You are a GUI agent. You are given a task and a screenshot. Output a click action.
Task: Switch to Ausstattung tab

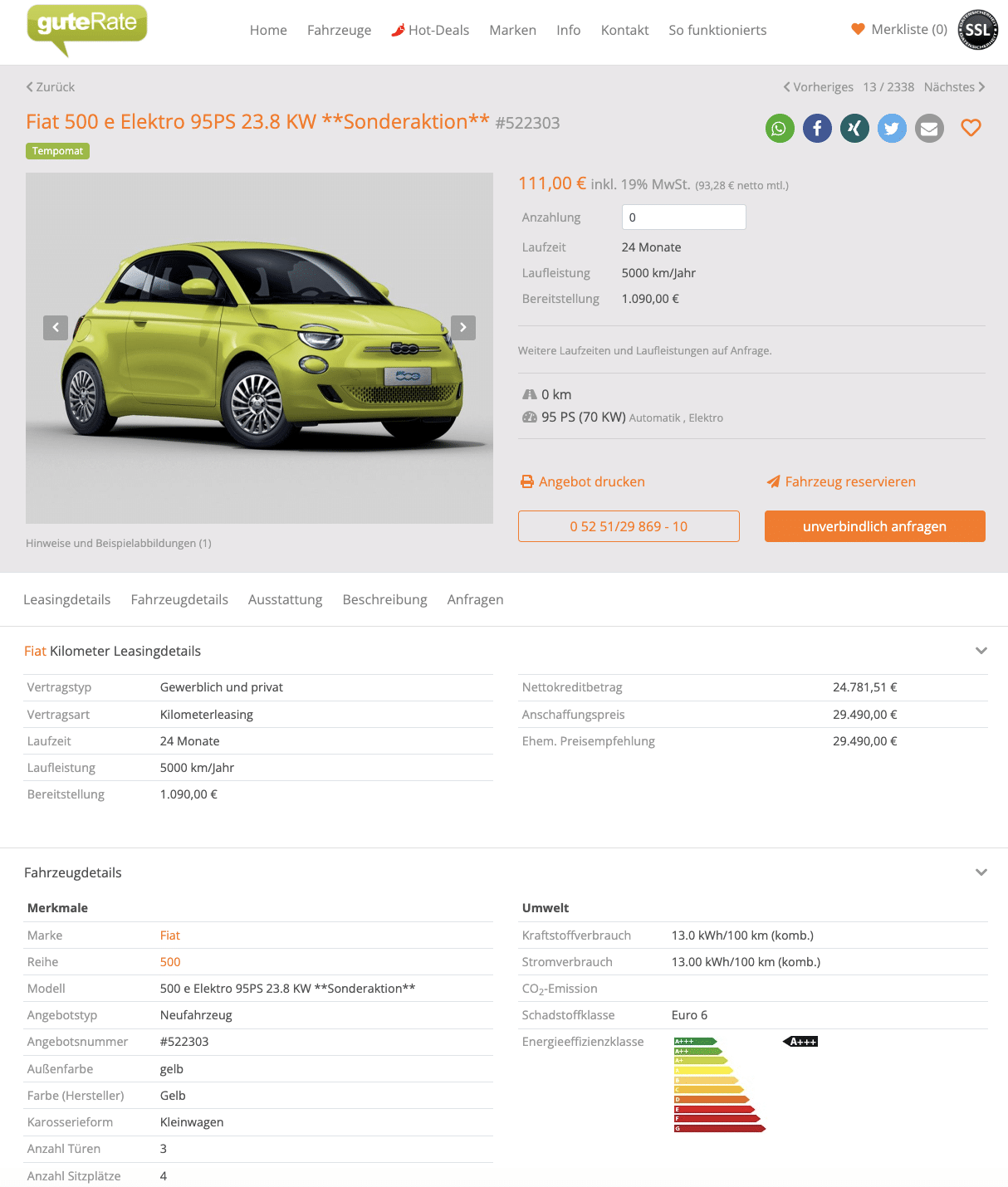coord(285,599)
